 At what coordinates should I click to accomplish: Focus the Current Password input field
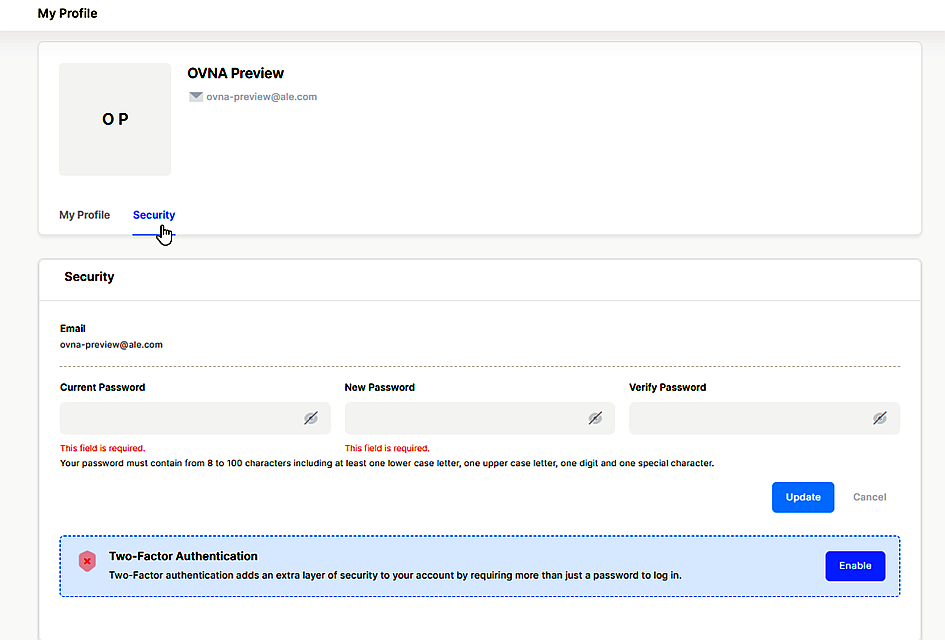[180, 419]
